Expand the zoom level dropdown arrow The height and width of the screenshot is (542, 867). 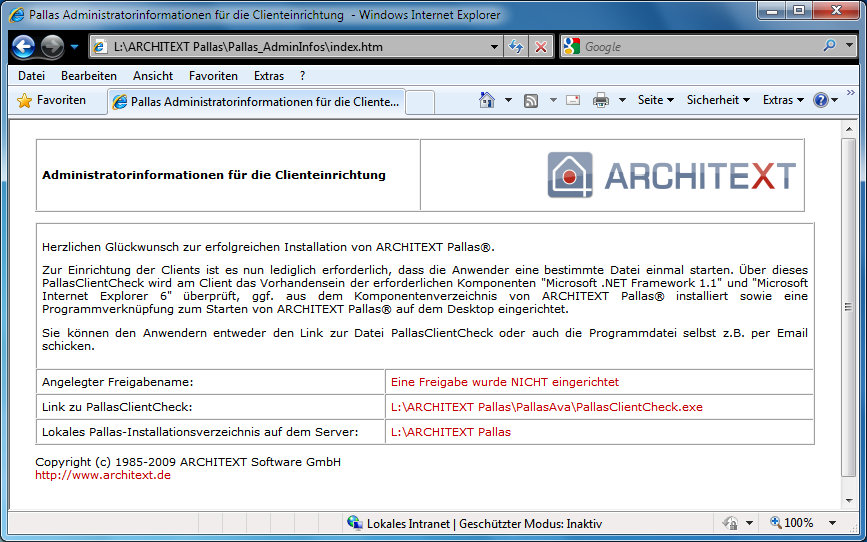coord(832,523)
